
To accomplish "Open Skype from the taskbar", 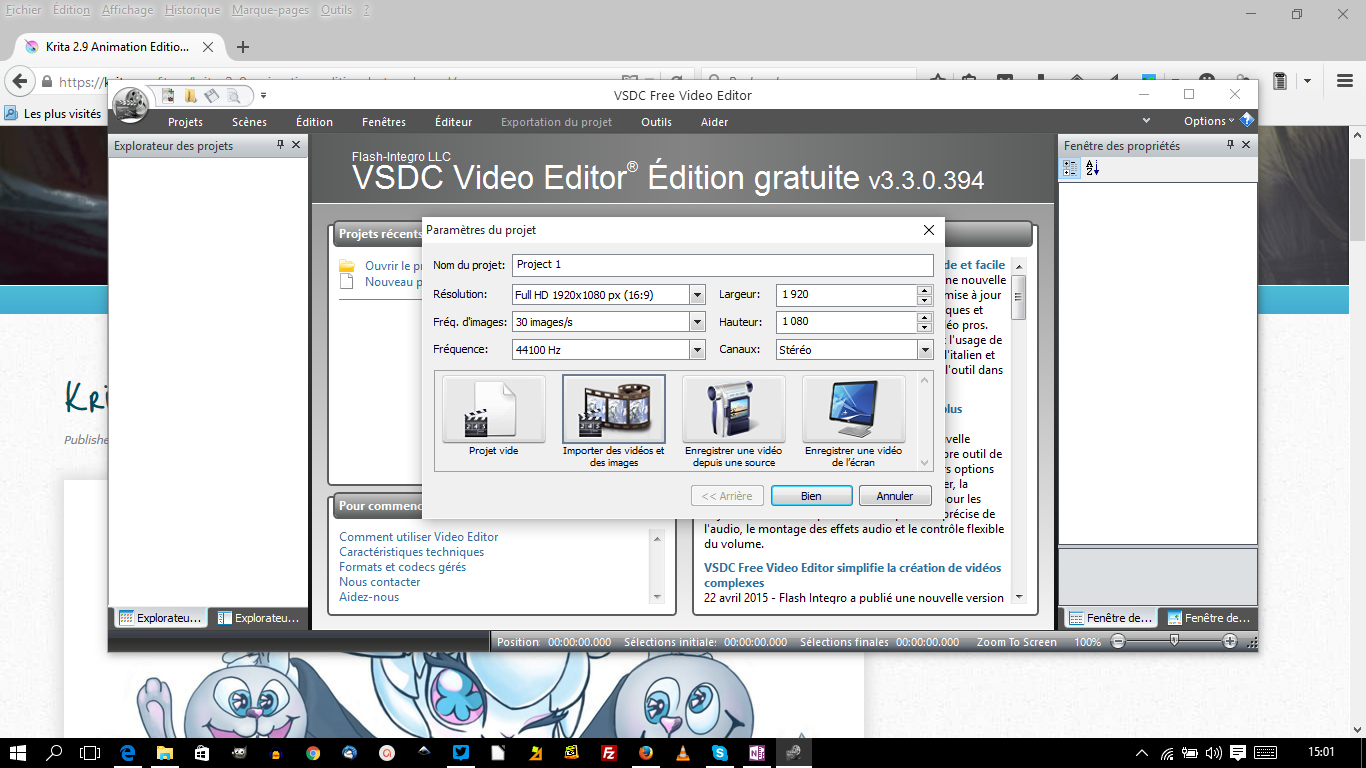I will pos(720,752).
